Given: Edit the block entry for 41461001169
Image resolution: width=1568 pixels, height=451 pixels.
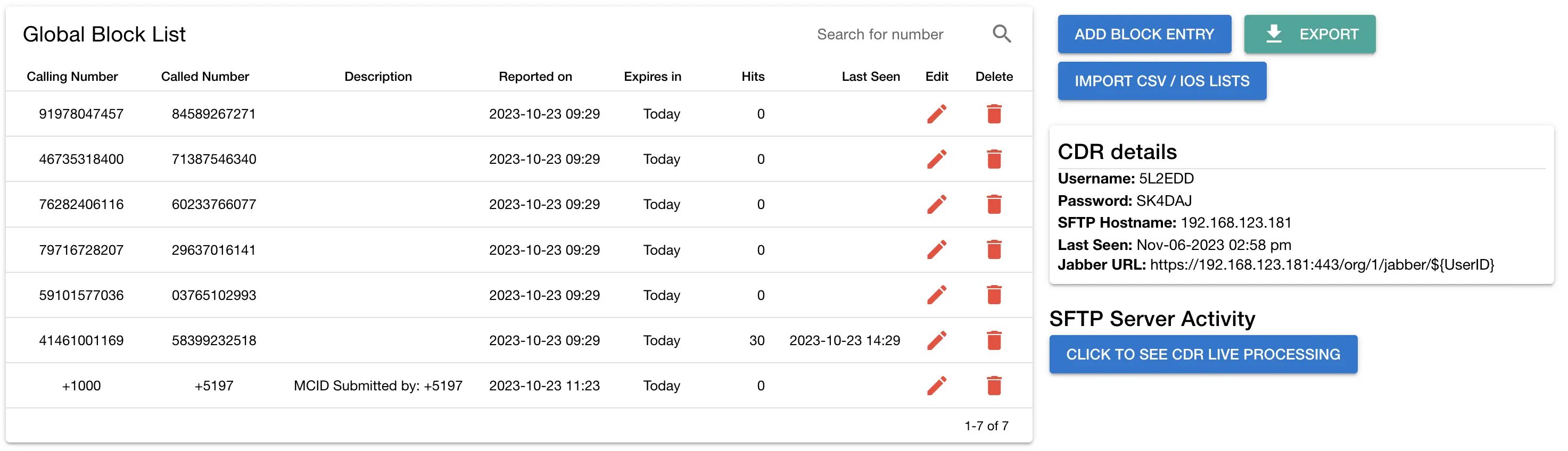Looking at the screenshot, I should click(936, 340).
